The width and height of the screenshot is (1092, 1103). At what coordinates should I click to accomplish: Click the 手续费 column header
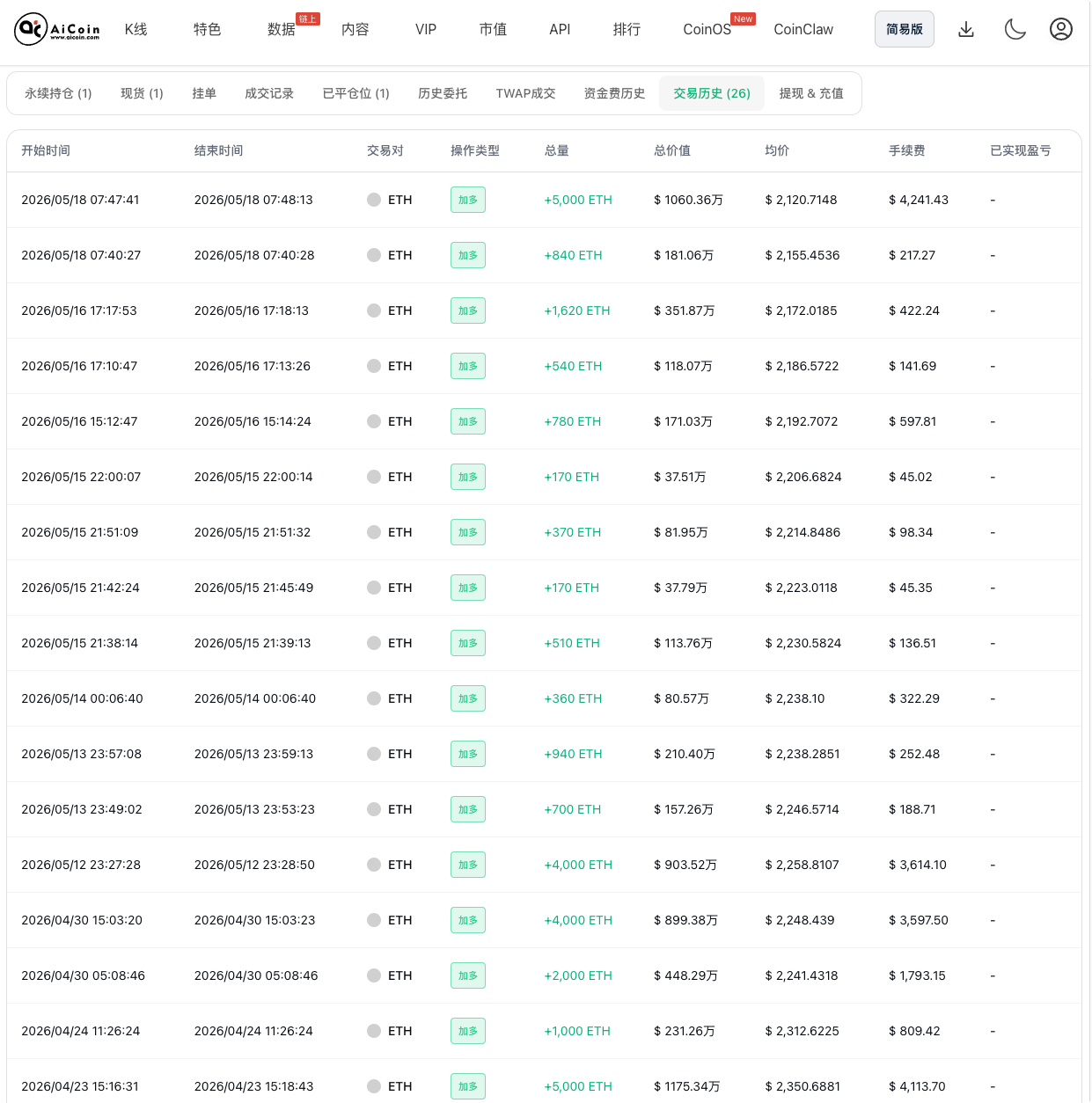pos(907,150)
